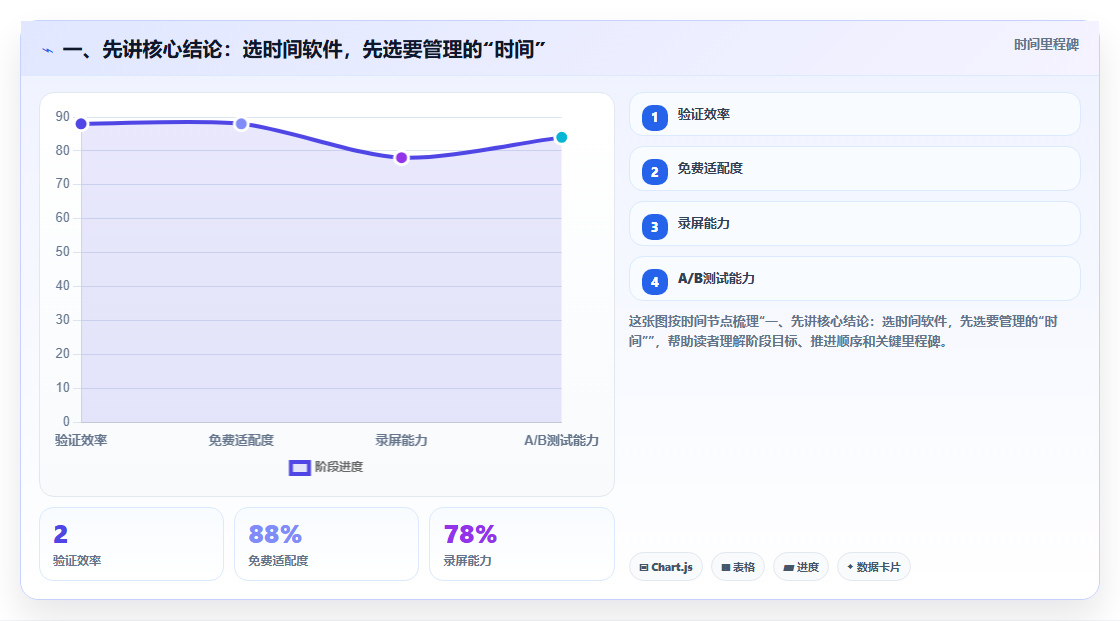
Task: Click the y-axis value 50
Action: [63, 252]
